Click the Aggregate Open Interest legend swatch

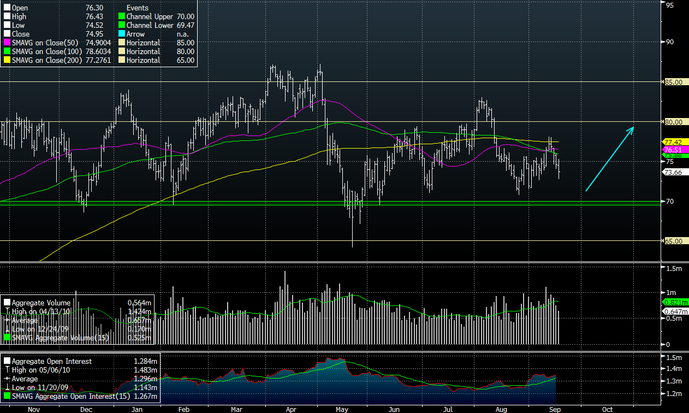[7, 361]
